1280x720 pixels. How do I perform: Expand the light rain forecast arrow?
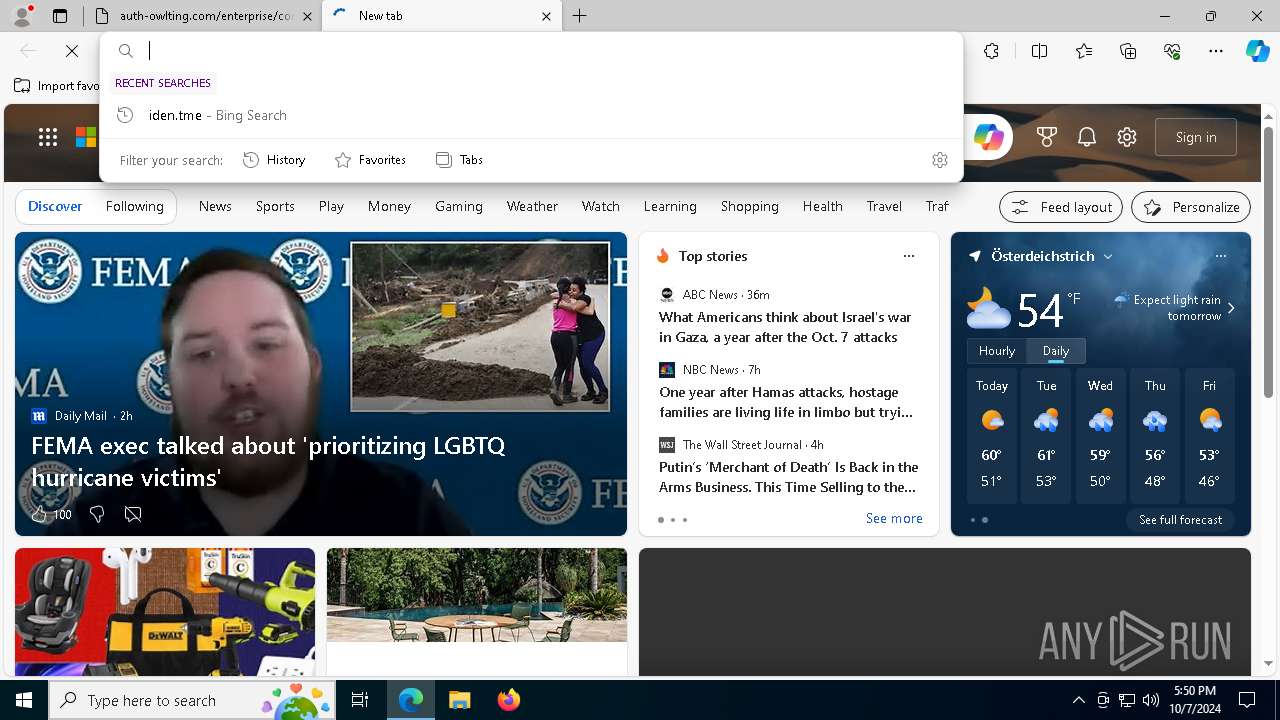[1231, 308]
